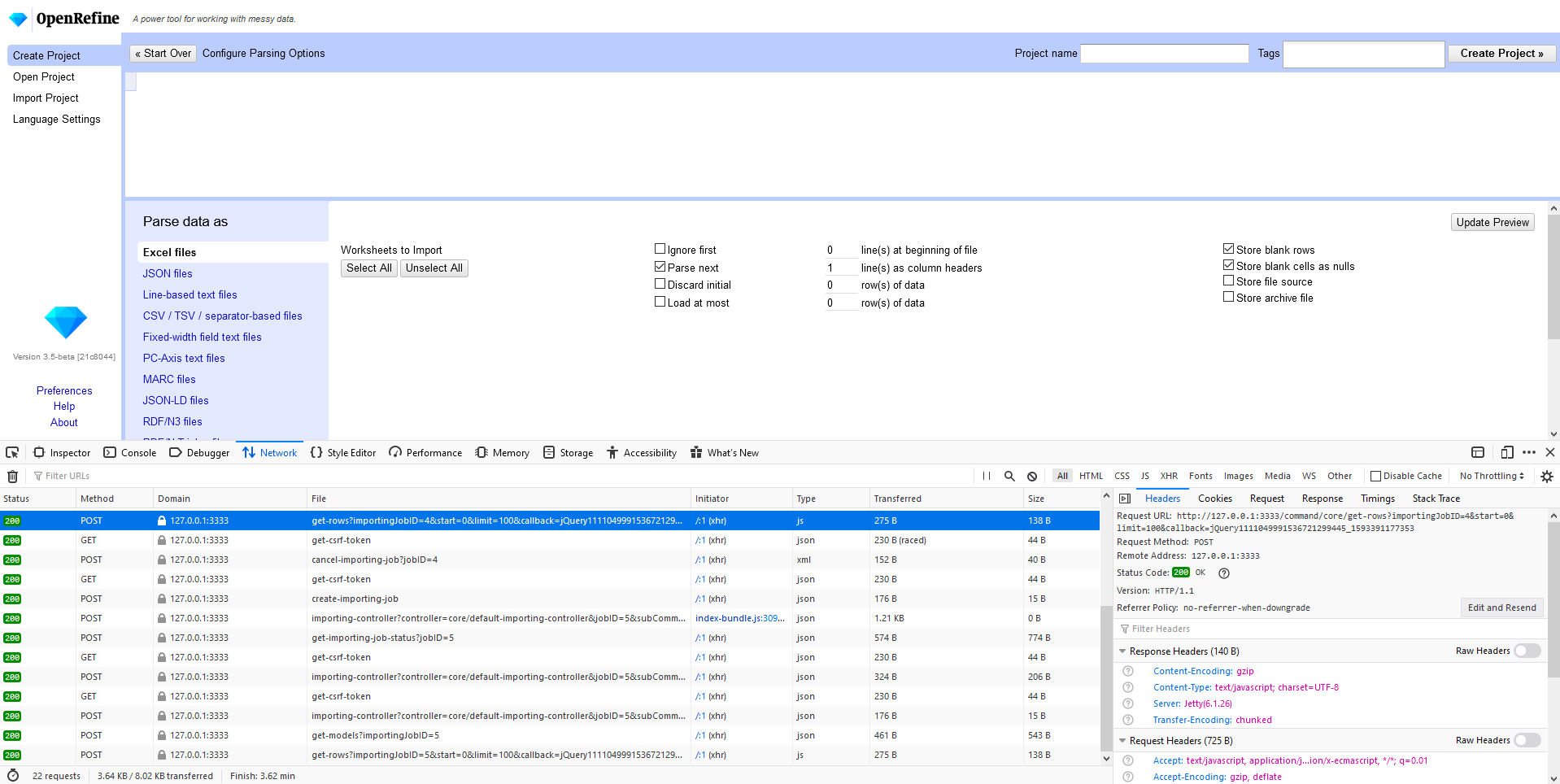Check the Discard initial checkbox
The height and width of the screenshot is (784, 1560).
tap(660, 284)
